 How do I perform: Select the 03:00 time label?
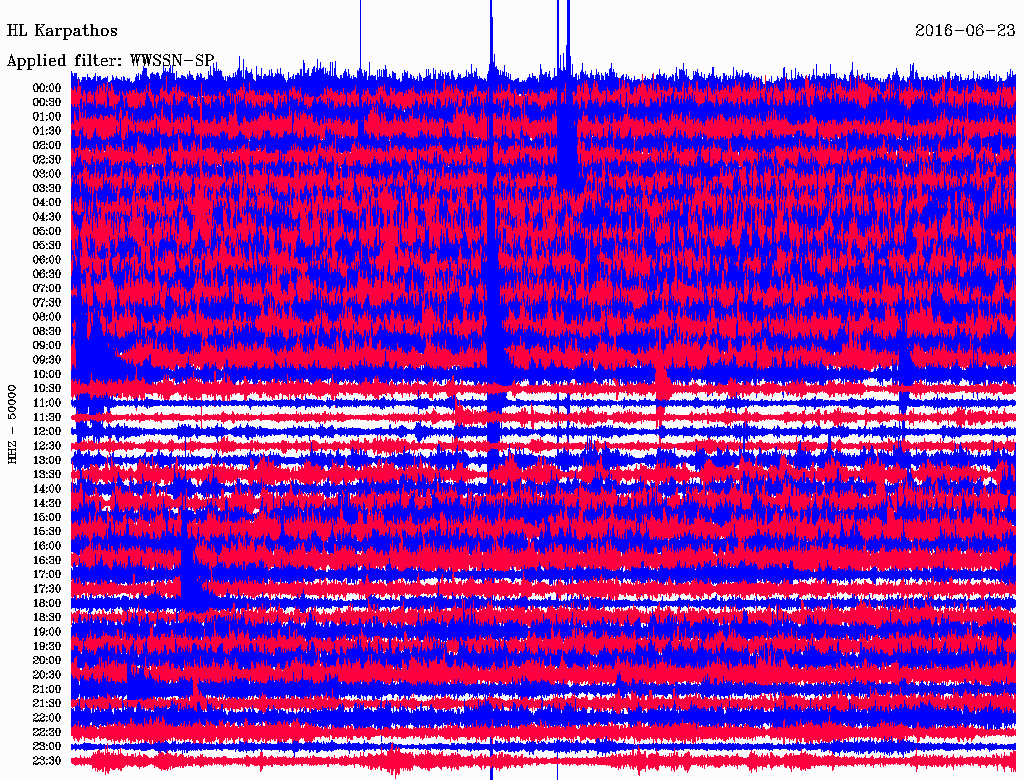47,174
